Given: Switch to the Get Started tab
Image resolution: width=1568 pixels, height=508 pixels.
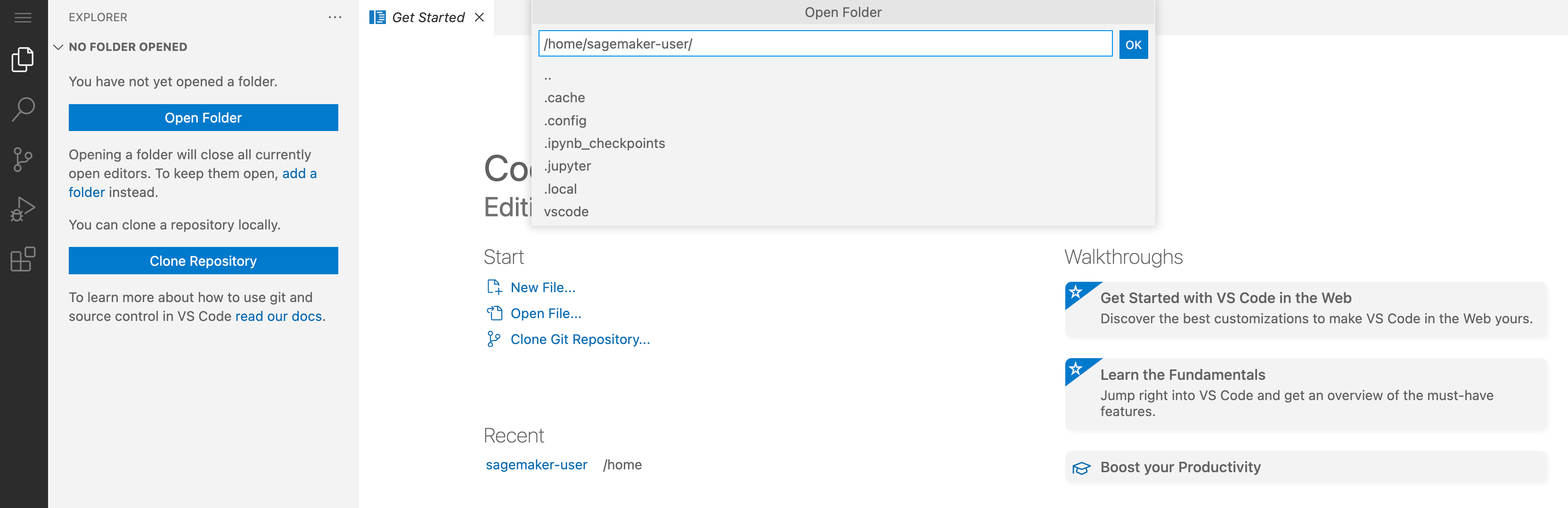Looking at the screenshot, I should [427, 17].
